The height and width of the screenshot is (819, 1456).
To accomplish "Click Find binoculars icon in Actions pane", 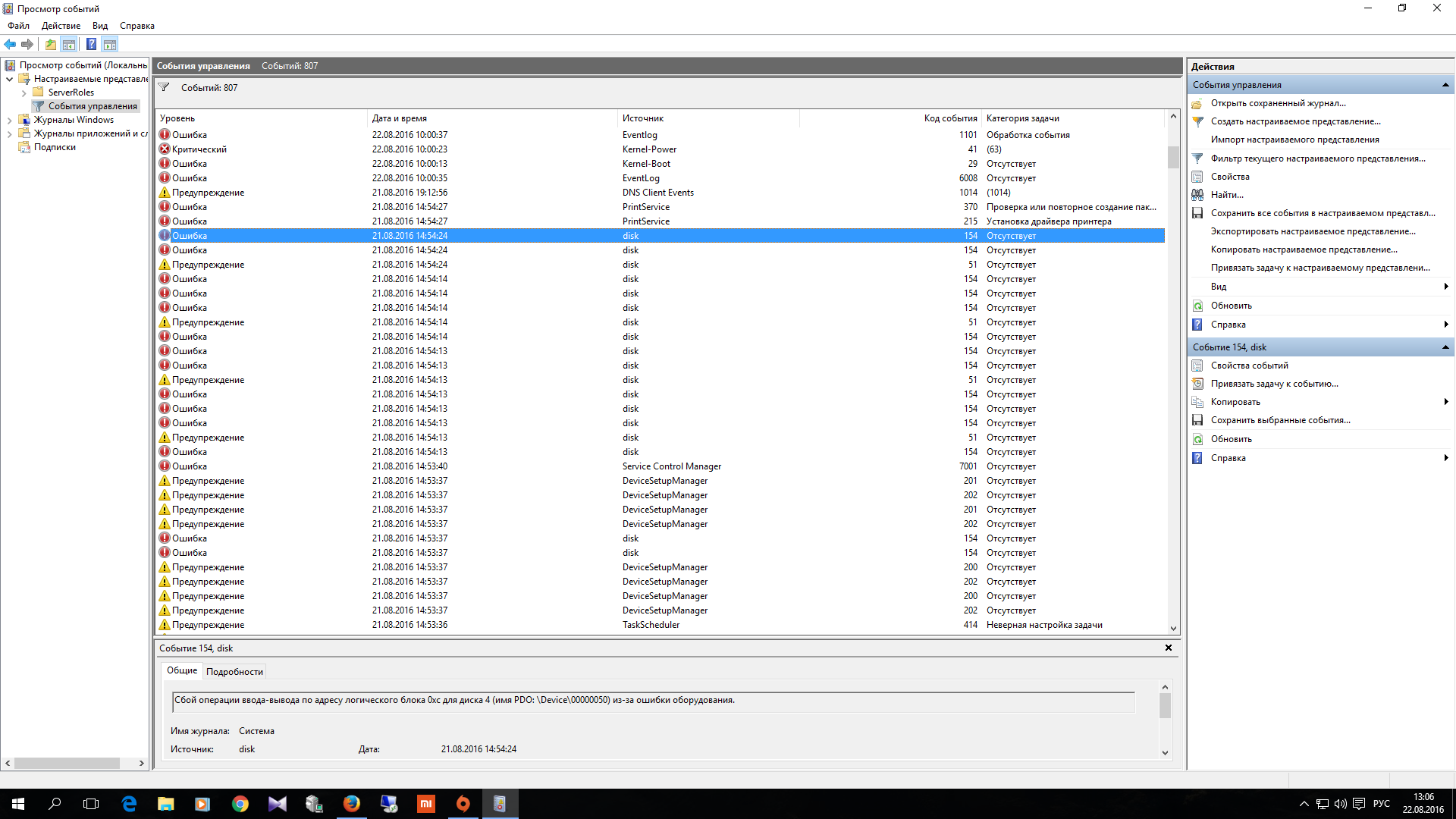I will pos(1197,195).
